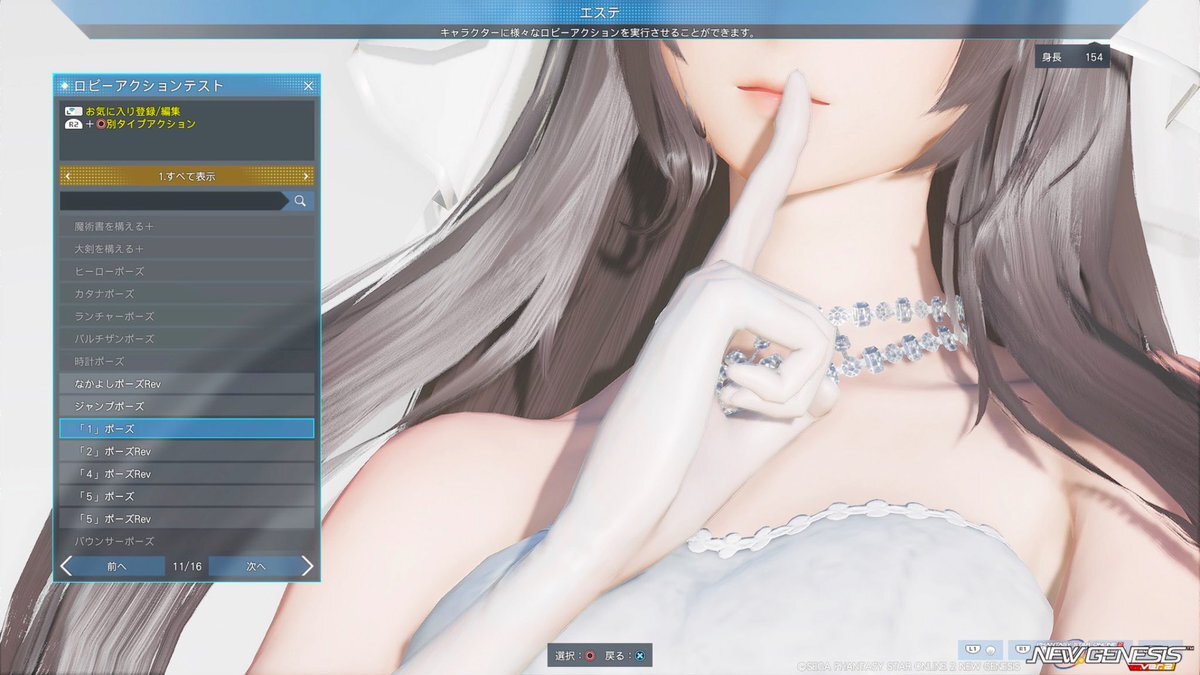Select 時計ポーズ action
The height and width of the screenshot is (675, 1200).
coord(187,361)
